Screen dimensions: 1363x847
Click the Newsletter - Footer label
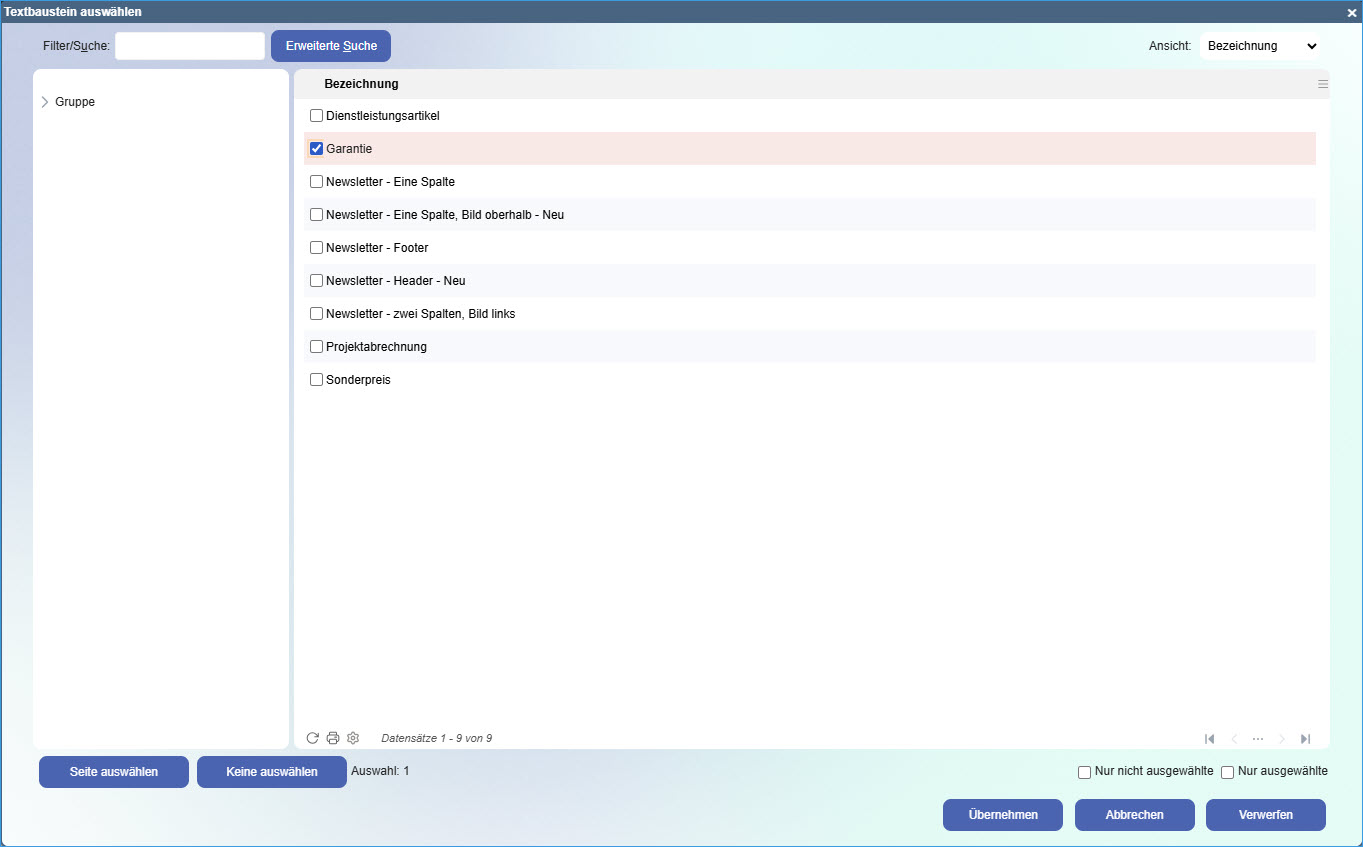(x=377, y=248)
